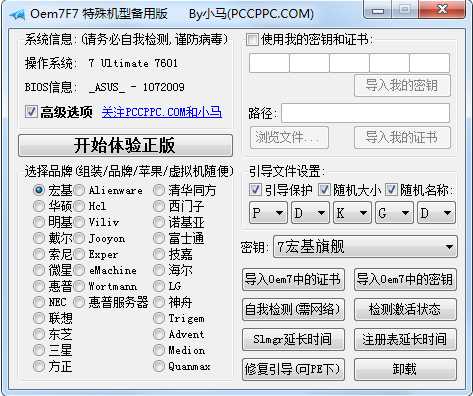
Task: Toggle the 引导保护 checkbox
Action: point(255,190)
